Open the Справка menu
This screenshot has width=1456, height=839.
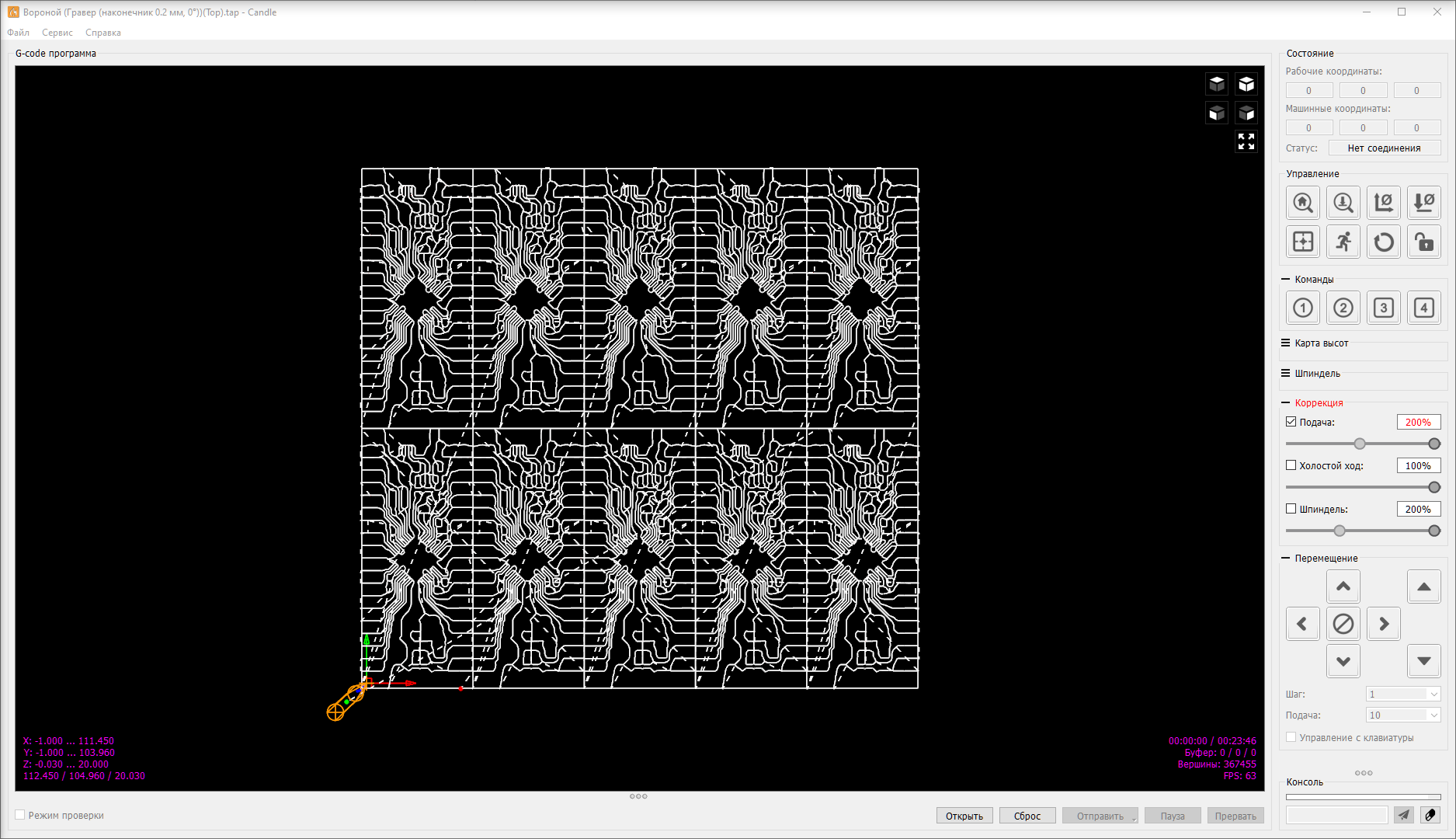pos(103,33)
